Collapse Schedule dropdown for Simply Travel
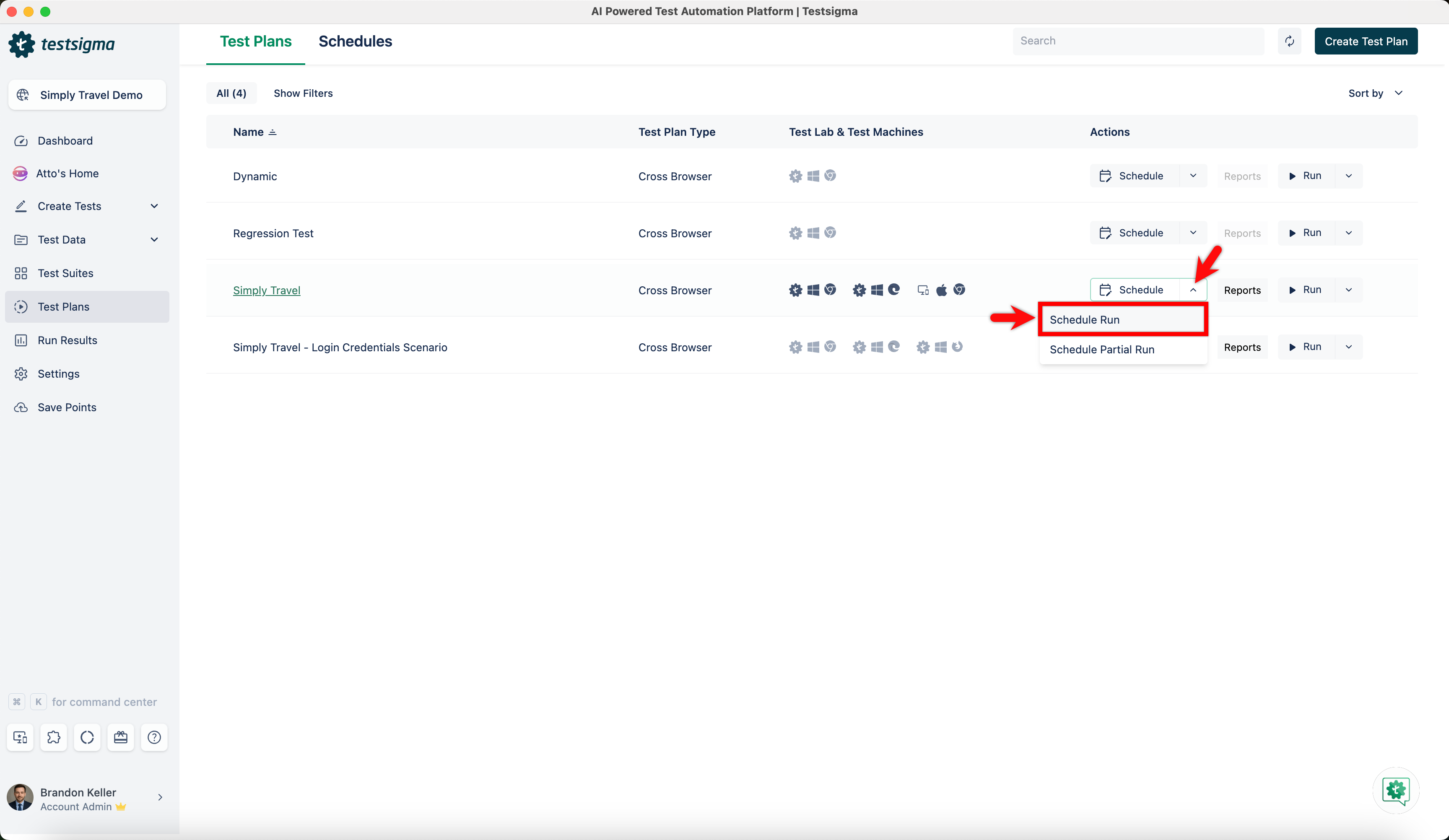The width and height of the screenshot is (1449, 840). 1193,290
